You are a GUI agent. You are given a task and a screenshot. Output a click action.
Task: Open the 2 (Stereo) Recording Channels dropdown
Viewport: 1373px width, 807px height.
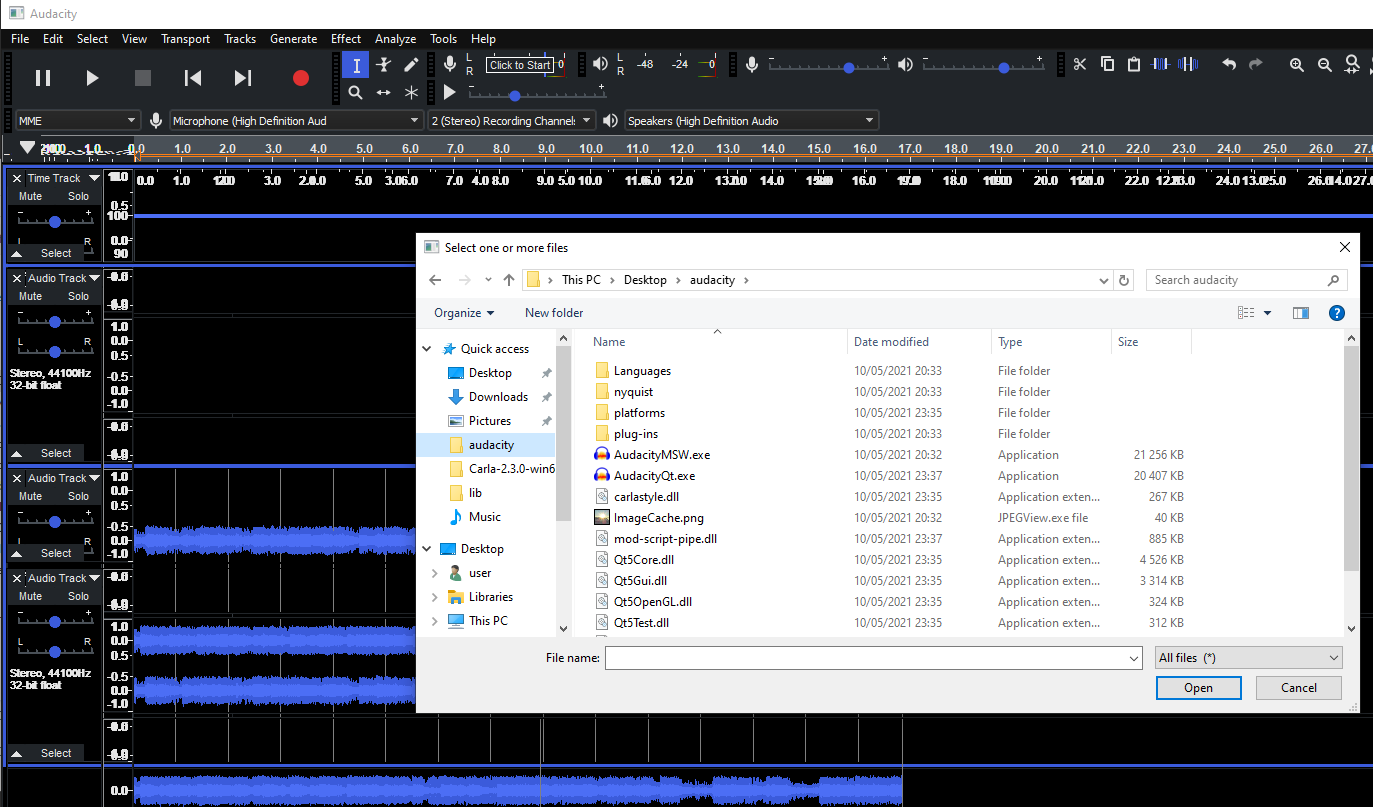(511, 121)
